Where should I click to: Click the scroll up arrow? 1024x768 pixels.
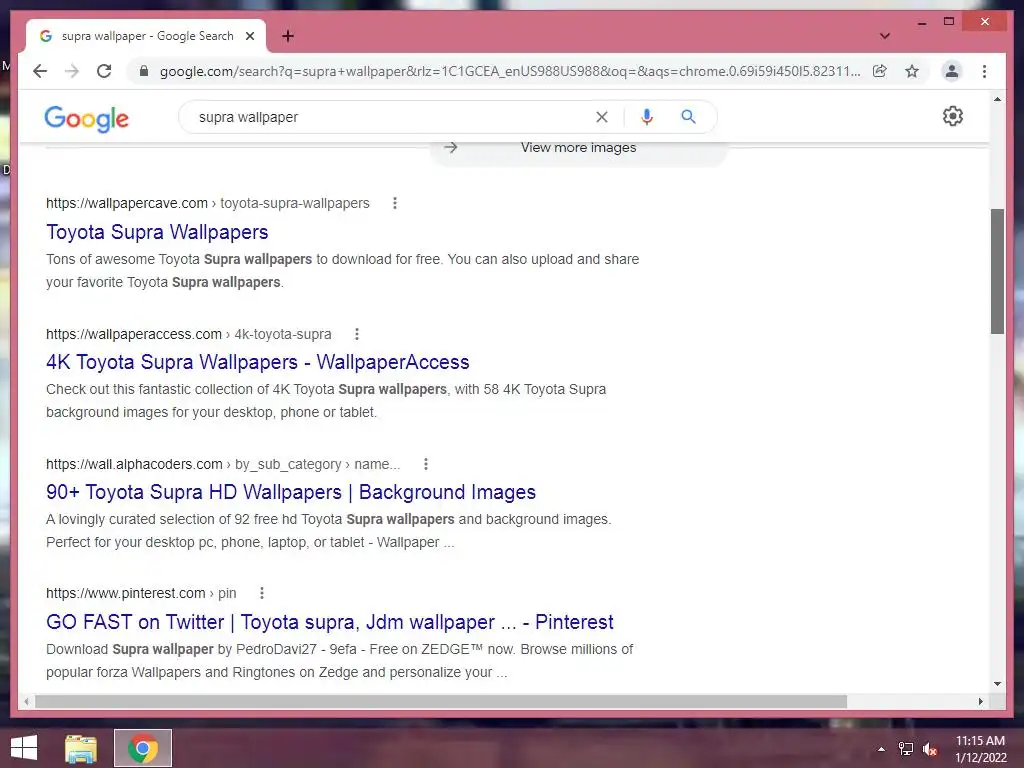click(x=997, y=99)
